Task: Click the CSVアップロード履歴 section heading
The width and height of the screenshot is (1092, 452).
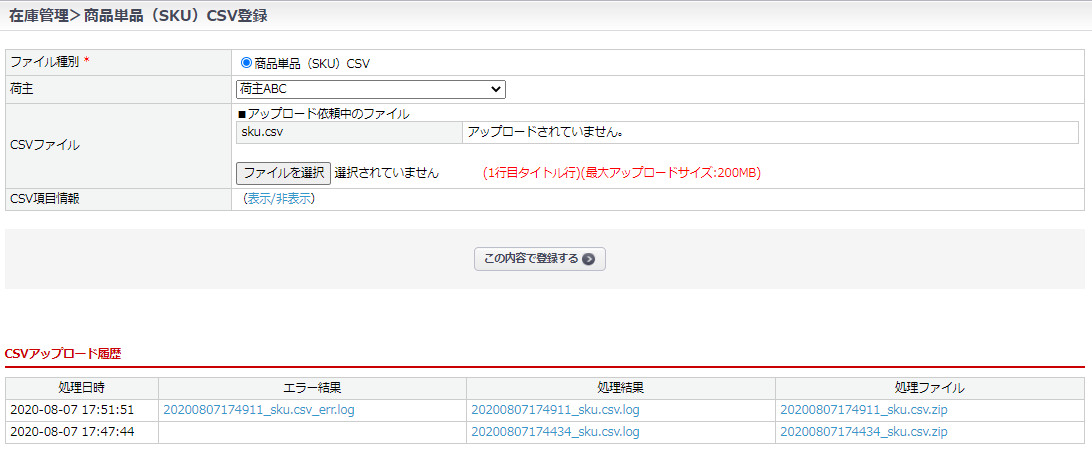Action: point(63,354)
